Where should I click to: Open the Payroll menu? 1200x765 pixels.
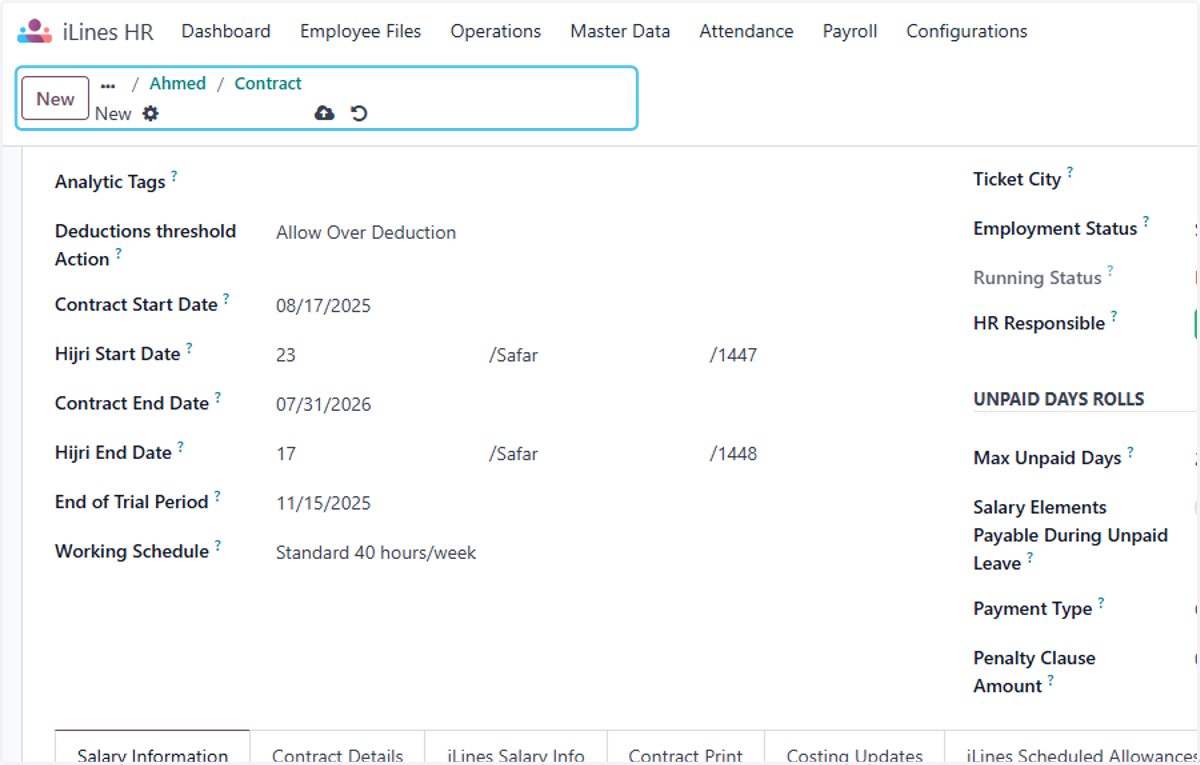coord(850,31)
